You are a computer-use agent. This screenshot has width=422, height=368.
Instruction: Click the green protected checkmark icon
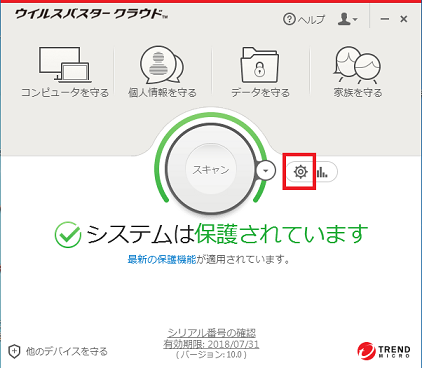[x=68, y=235]
